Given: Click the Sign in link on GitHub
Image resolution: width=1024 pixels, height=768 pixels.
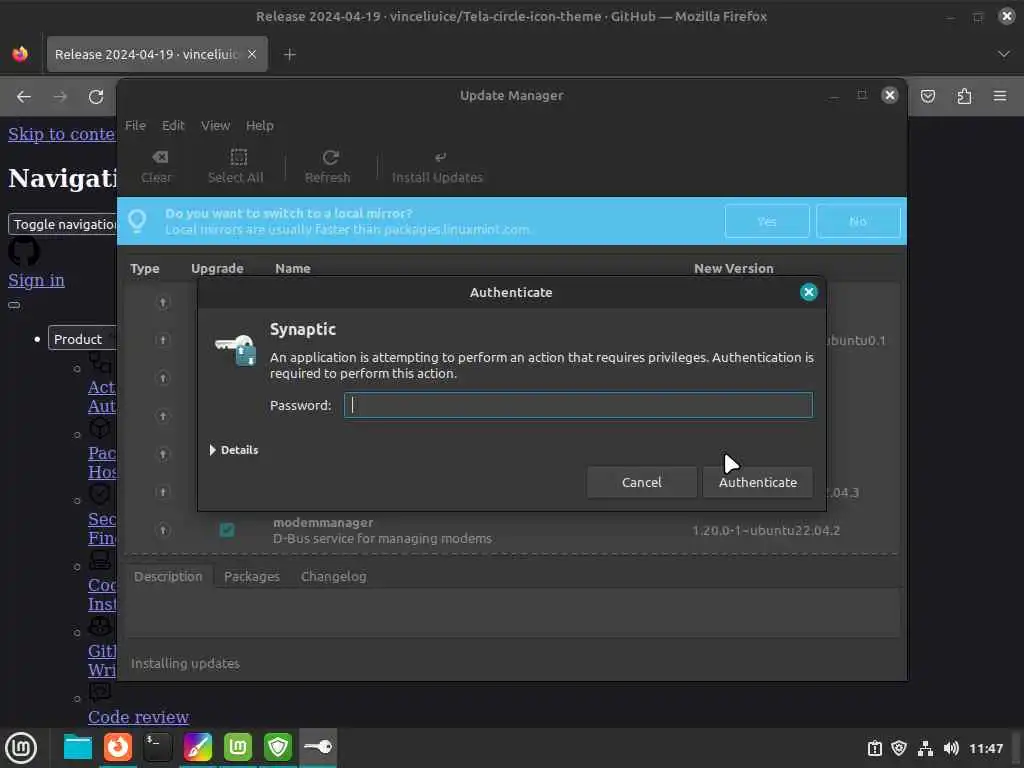Looking at the screenshot, I should [36, 280].
